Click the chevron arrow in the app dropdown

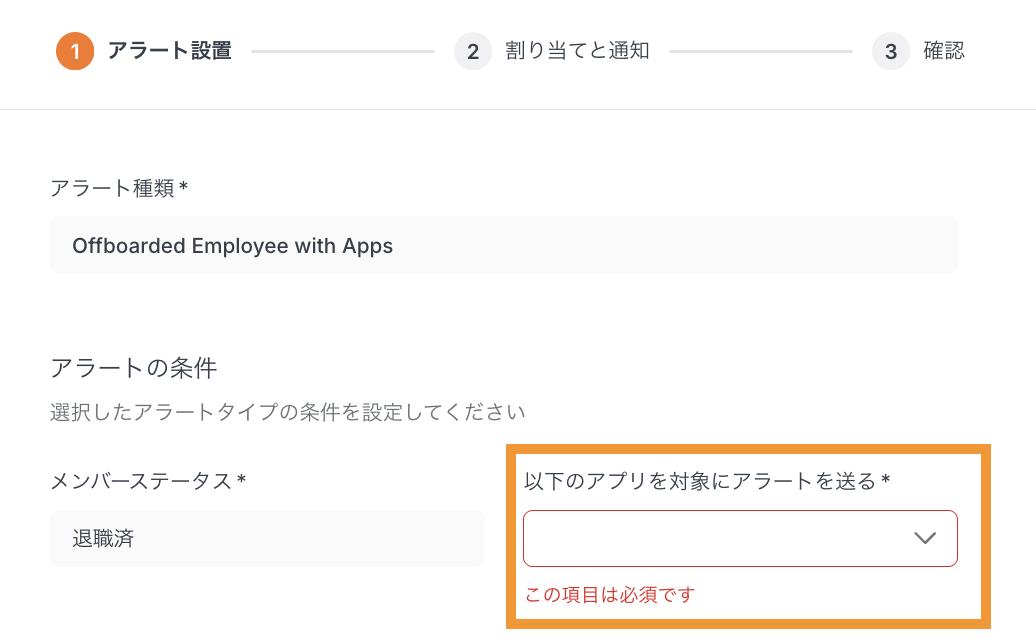pos(925,538)
